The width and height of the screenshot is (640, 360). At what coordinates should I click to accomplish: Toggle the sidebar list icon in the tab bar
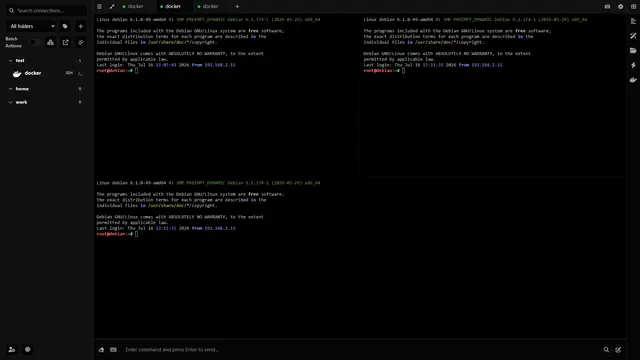[99, 7]
